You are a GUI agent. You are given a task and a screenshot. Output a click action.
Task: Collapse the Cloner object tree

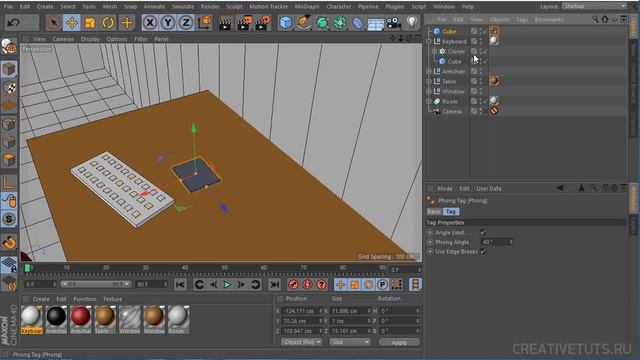click(434, 51)
